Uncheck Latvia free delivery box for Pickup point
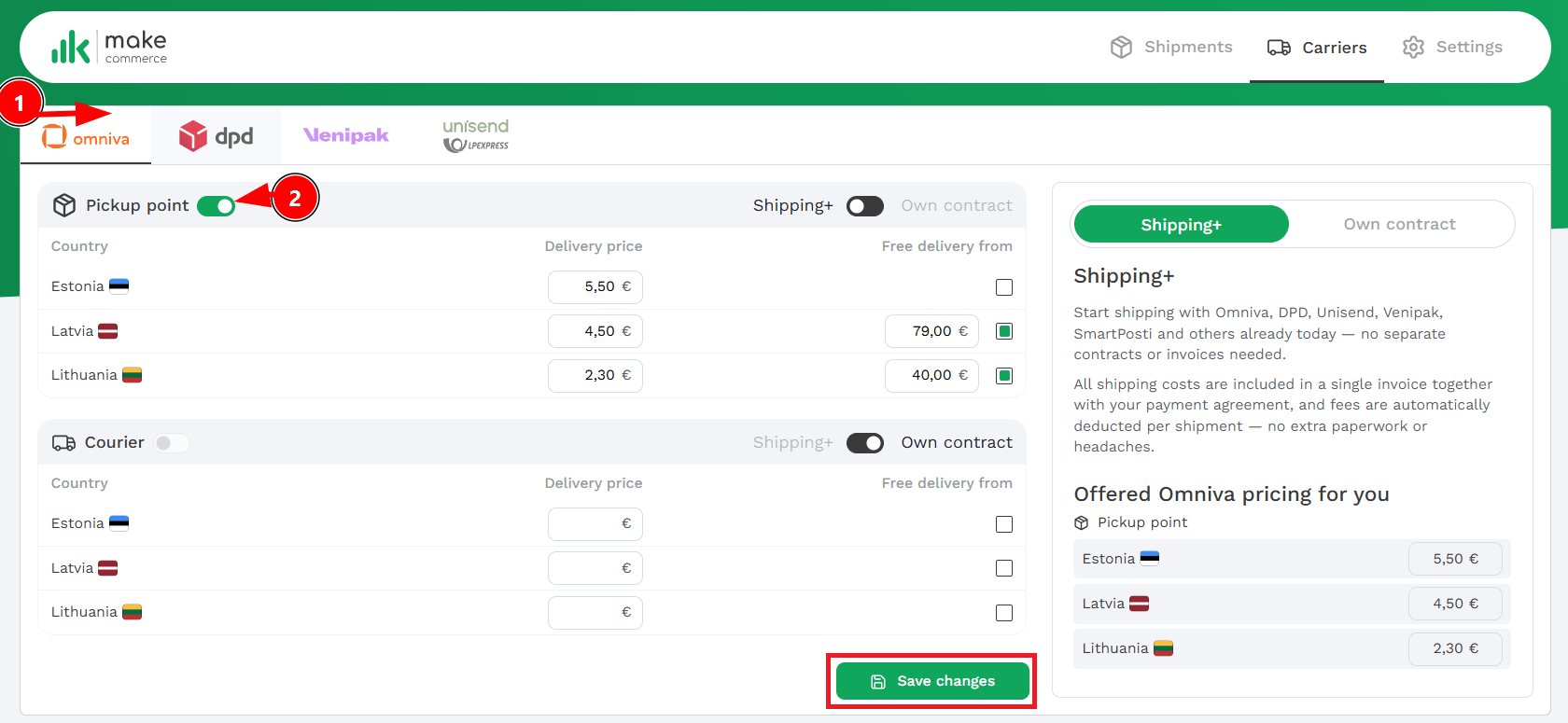This screenshot has width=1568, height=723. tap(1004, 331)
